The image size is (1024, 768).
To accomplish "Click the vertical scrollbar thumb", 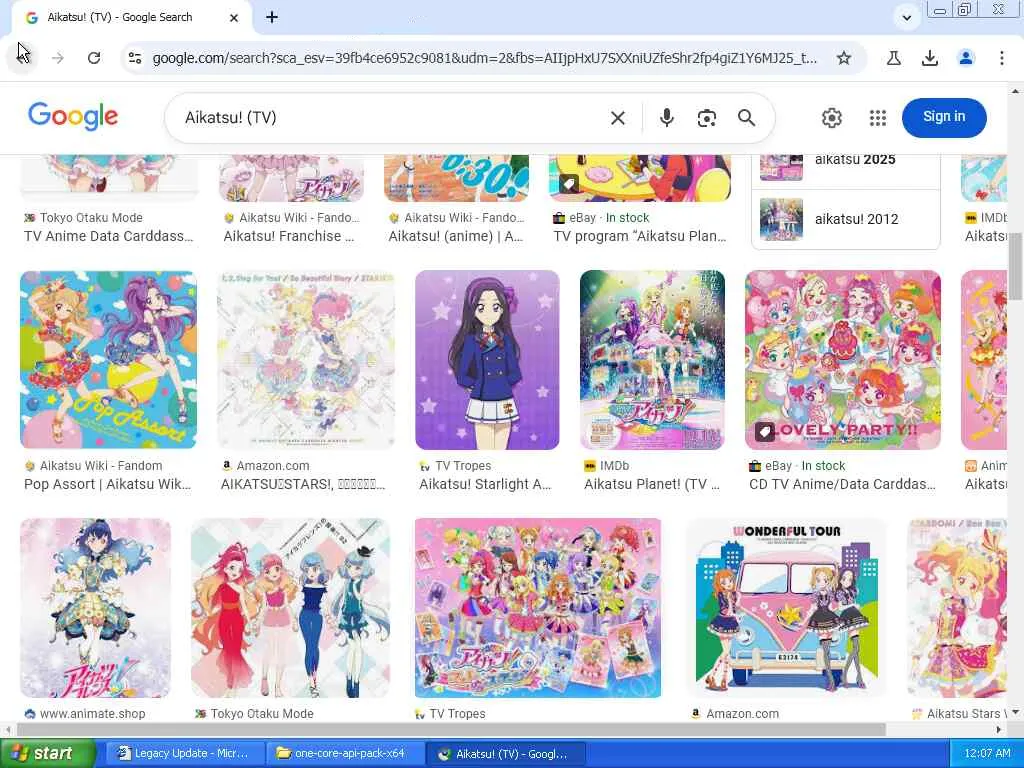I will (x=1015, y=266).
